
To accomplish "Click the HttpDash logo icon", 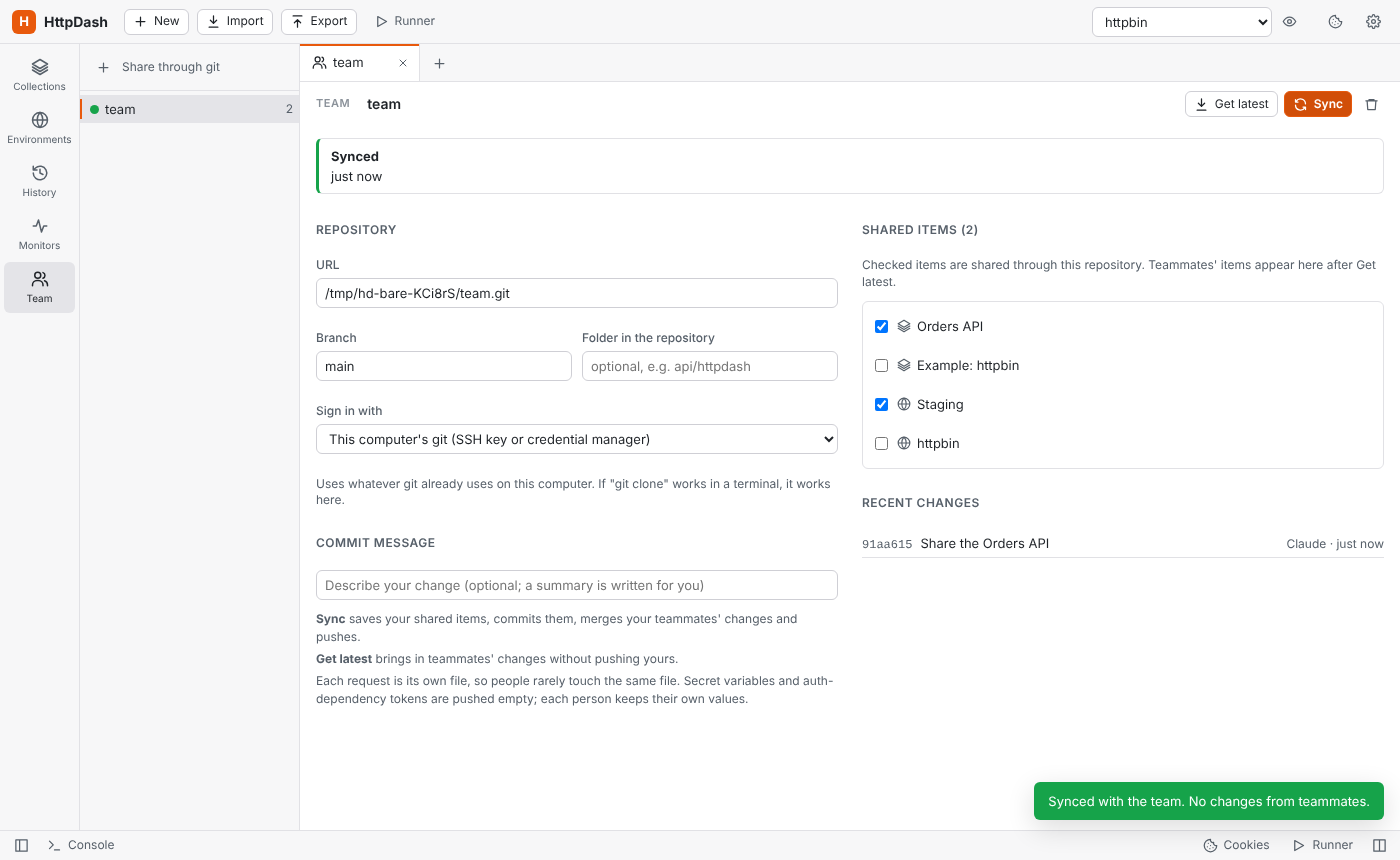I will click(x=24, y=21).
